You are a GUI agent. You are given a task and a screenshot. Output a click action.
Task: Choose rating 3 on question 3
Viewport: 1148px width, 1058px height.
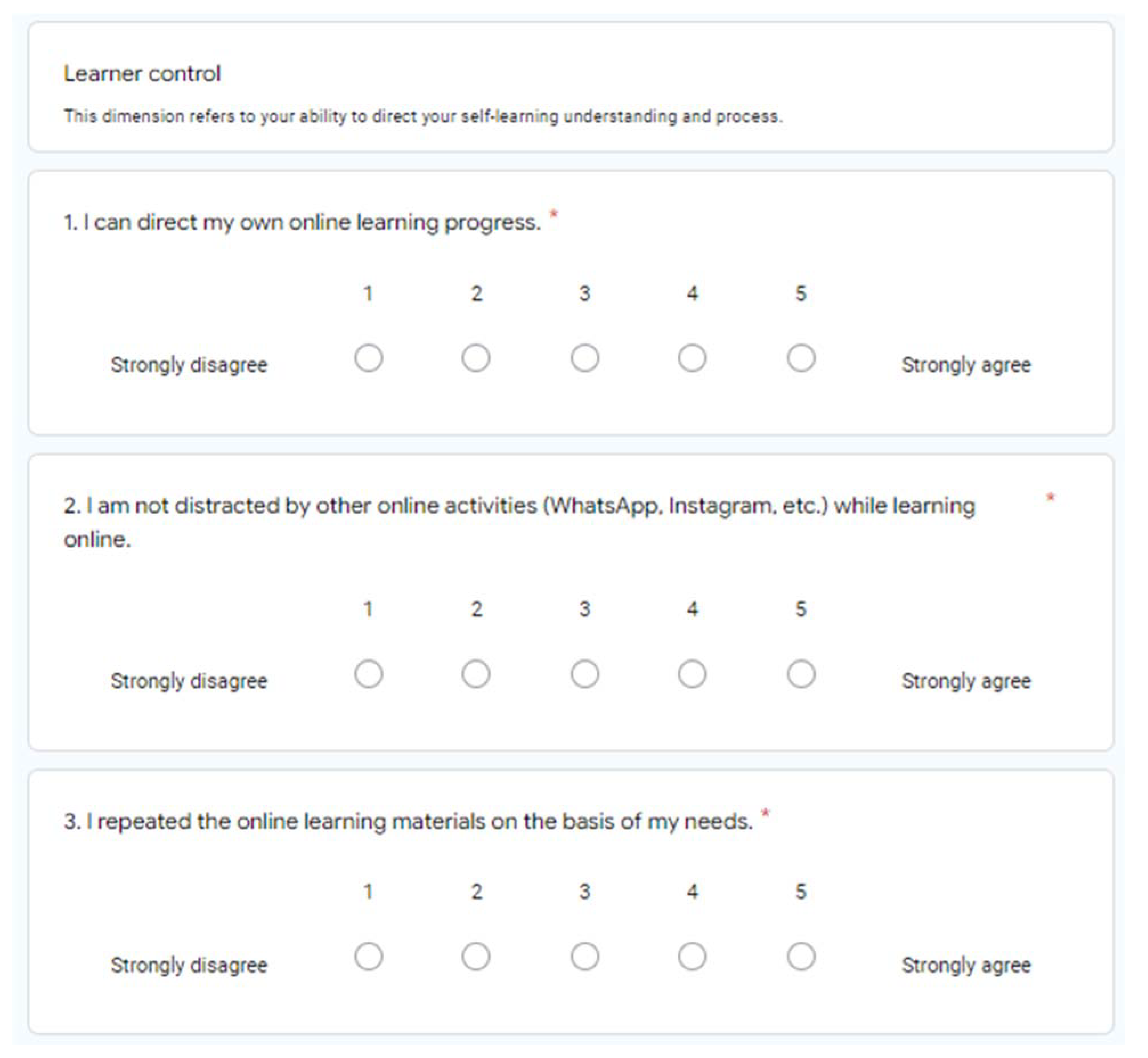point(585,957)
